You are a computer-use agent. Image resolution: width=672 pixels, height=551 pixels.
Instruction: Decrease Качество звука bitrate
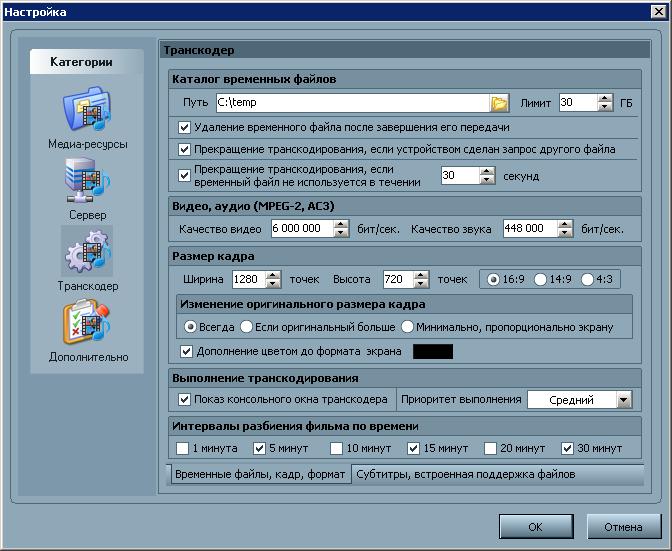(x=565, y=233)
